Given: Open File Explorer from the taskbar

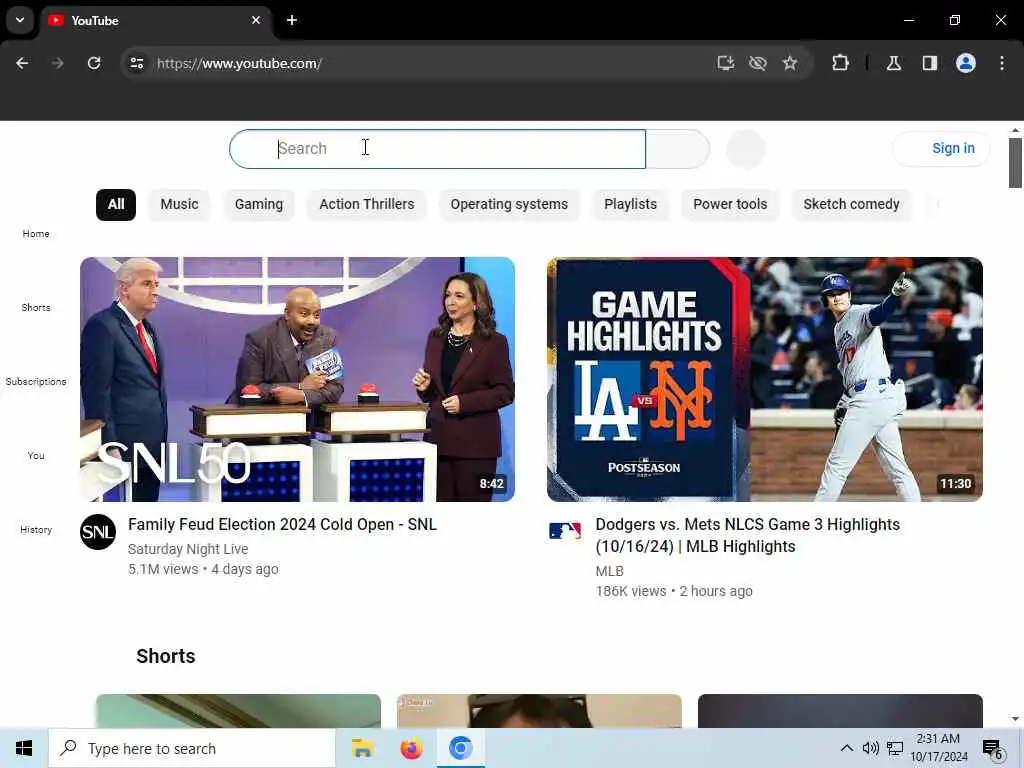Looking at the screenshot, I should click(362, 748).
